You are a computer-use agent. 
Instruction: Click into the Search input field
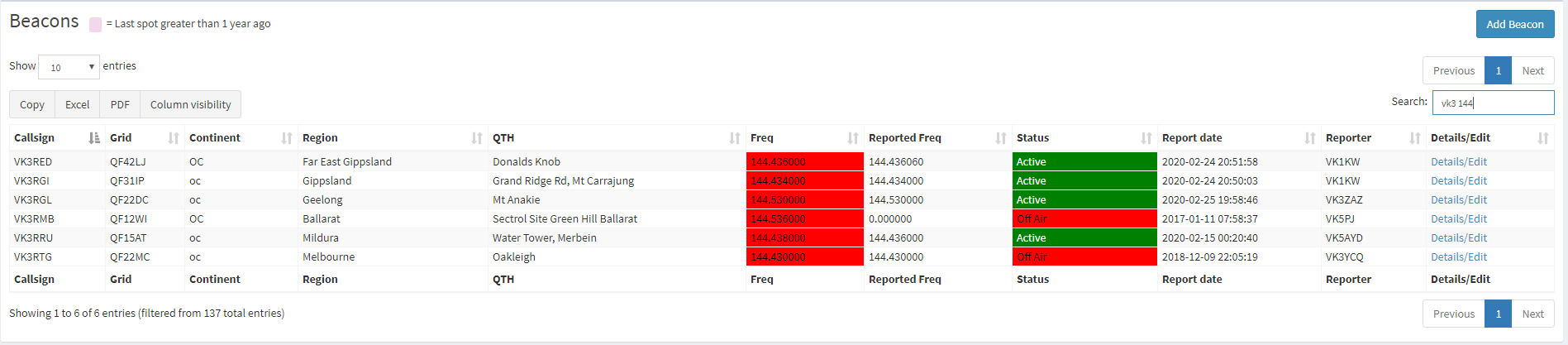1493,103
